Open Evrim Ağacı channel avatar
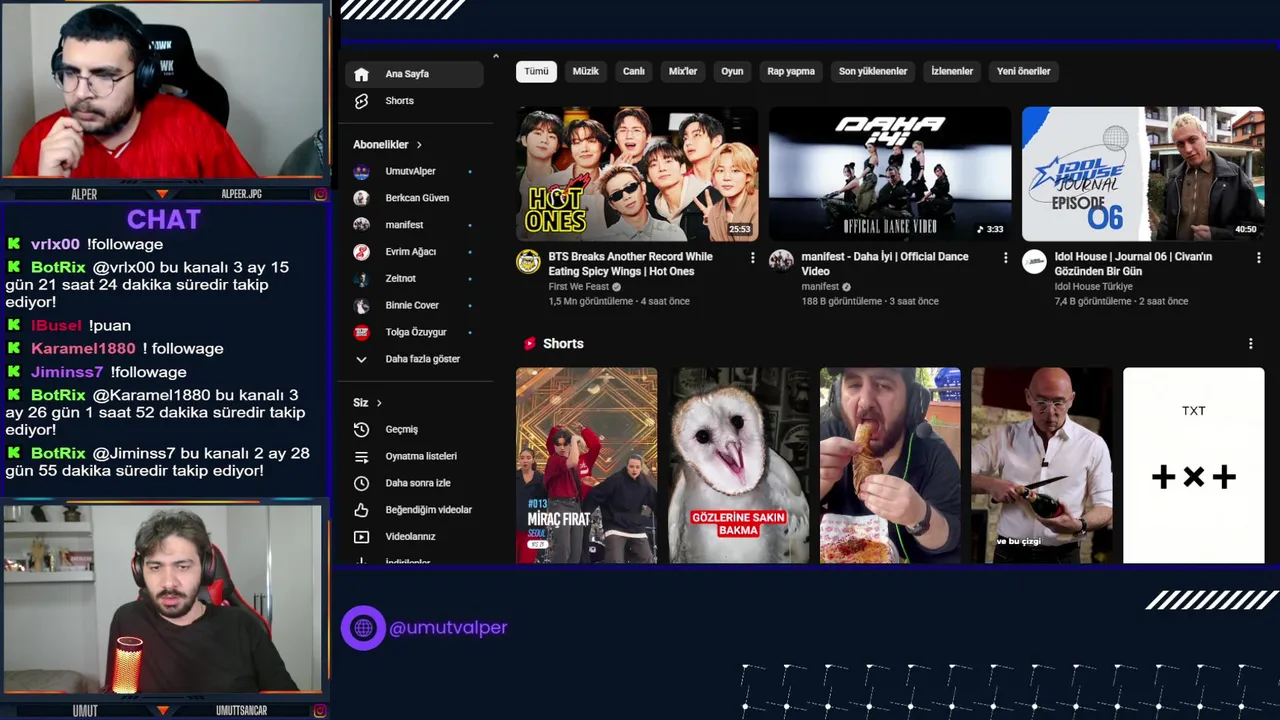 point(361,252)
